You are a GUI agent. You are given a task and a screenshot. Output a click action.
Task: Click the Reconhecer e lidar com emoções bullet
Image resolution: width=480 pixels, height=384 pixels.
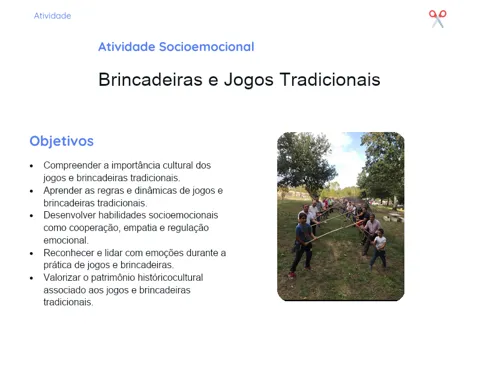[135, 259]
